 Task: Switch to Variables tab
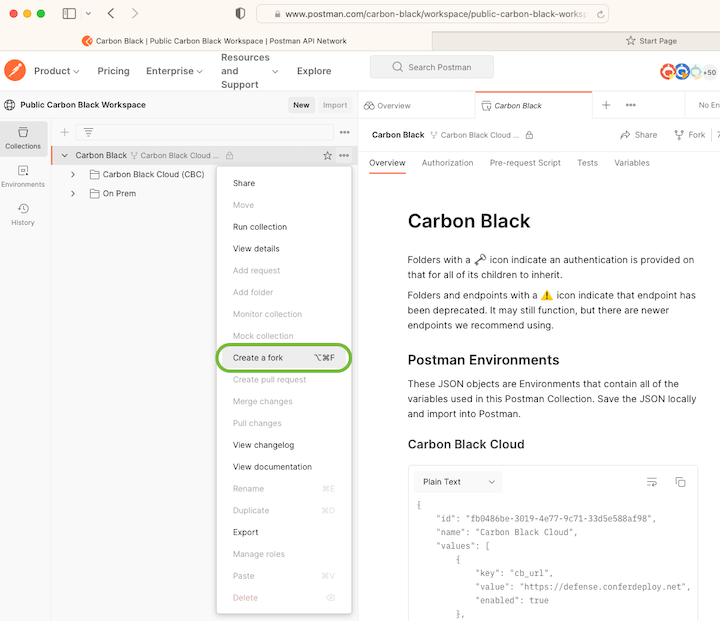(x=632, y=163)
